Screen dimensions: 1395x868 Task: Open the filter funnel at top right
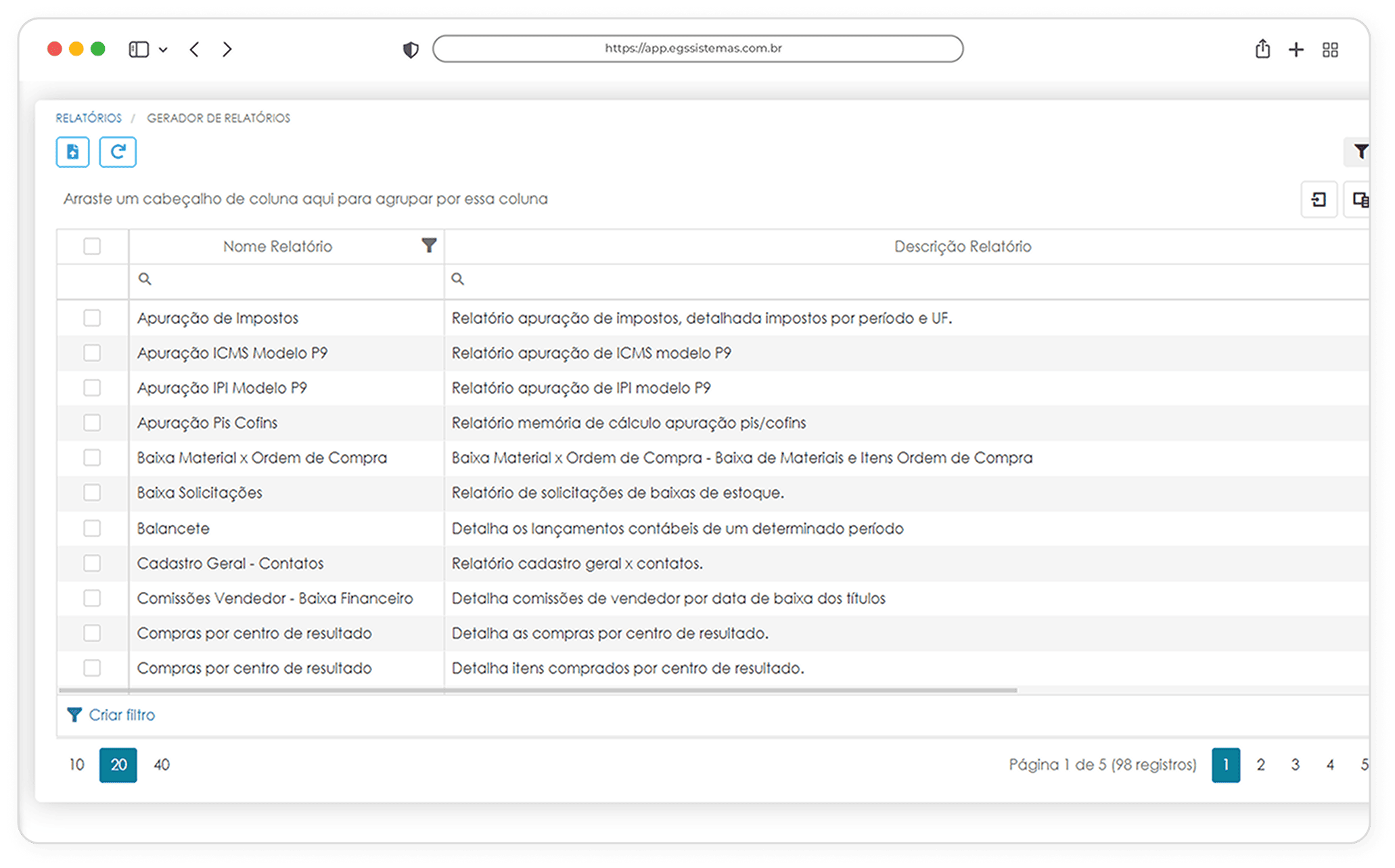coord(1360,152)
